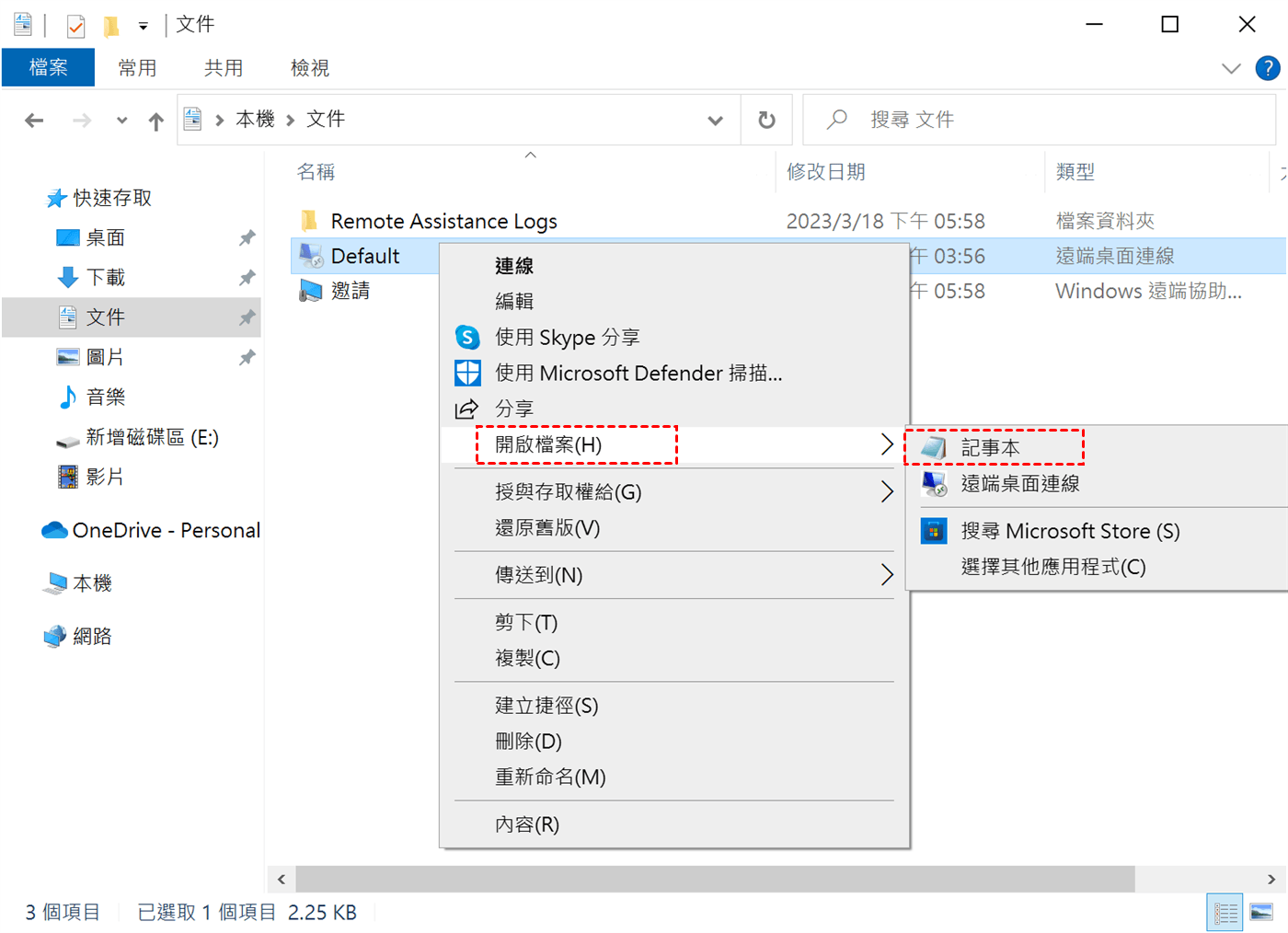This screenshot has height=933, width=1288.
Task: Click the Remote Desktop Connection icon in submenu
Action: pyautogui.click(x=934, y=483)
